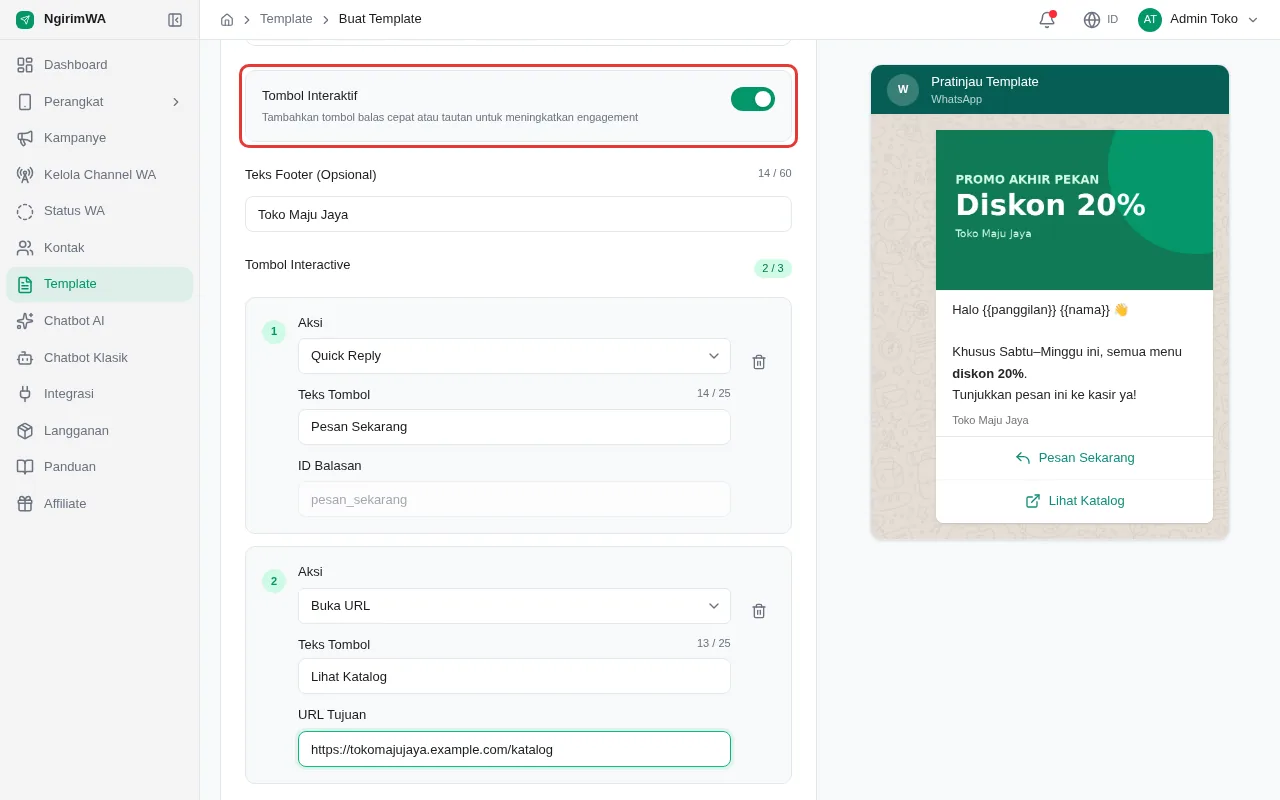The width and height of the screenshot is (1280, 800).
Task: Open Aksi dropdown showing Buka URL
Action: point(514,606)
